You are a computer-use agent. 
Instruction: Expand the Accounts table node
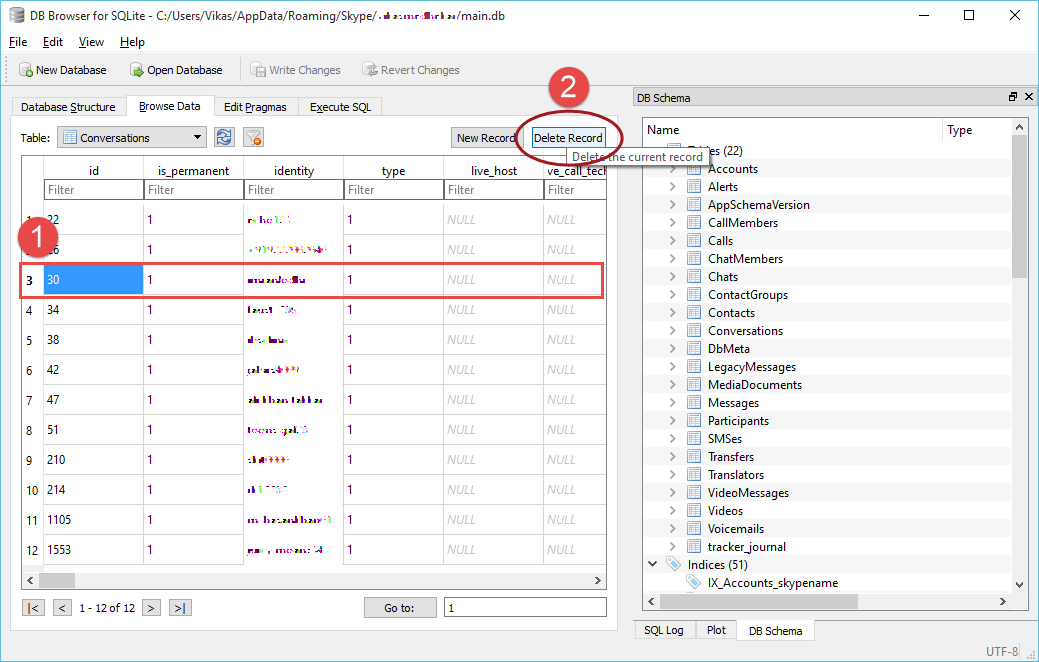673,169
